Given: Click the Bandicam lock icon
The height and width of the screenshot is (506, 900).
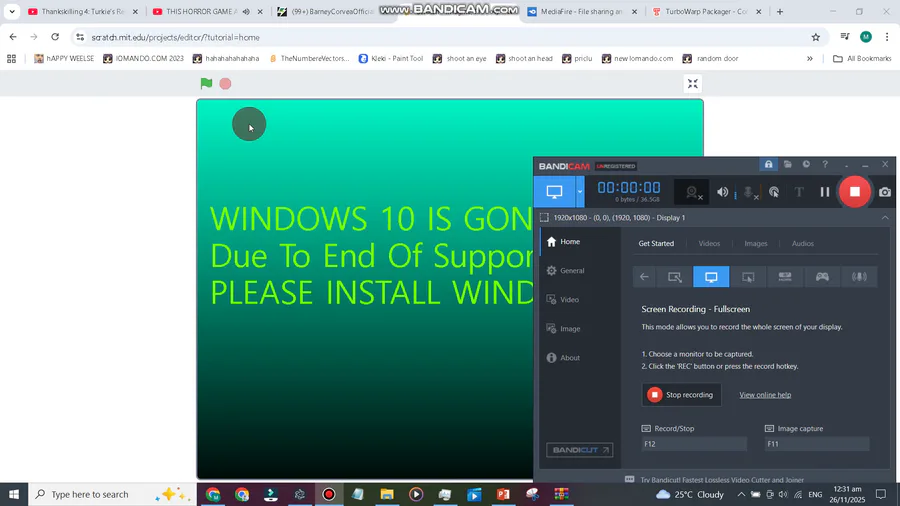Looking at the screenshot, I should coord(769,165).
